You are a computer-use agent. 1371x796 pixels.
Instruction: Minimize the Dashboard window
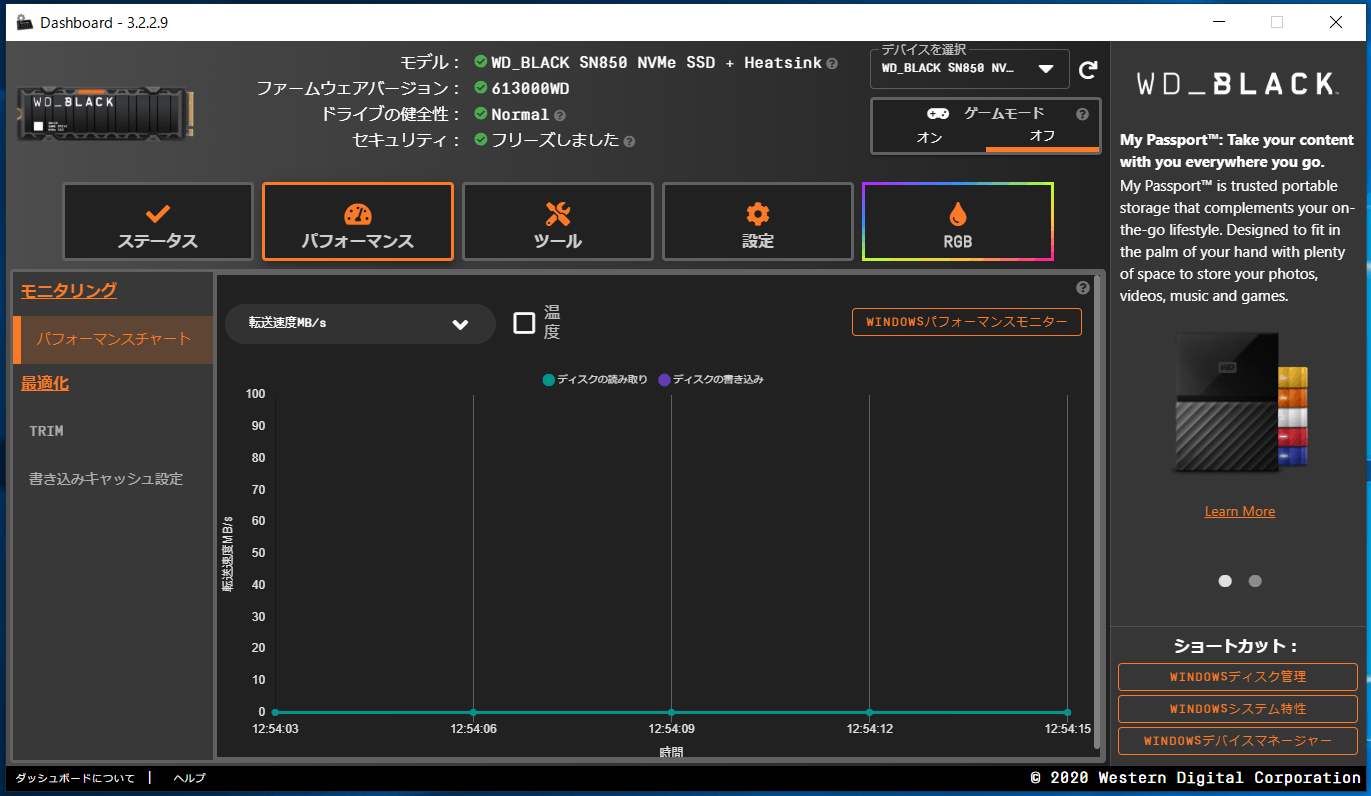[1219, 22]
